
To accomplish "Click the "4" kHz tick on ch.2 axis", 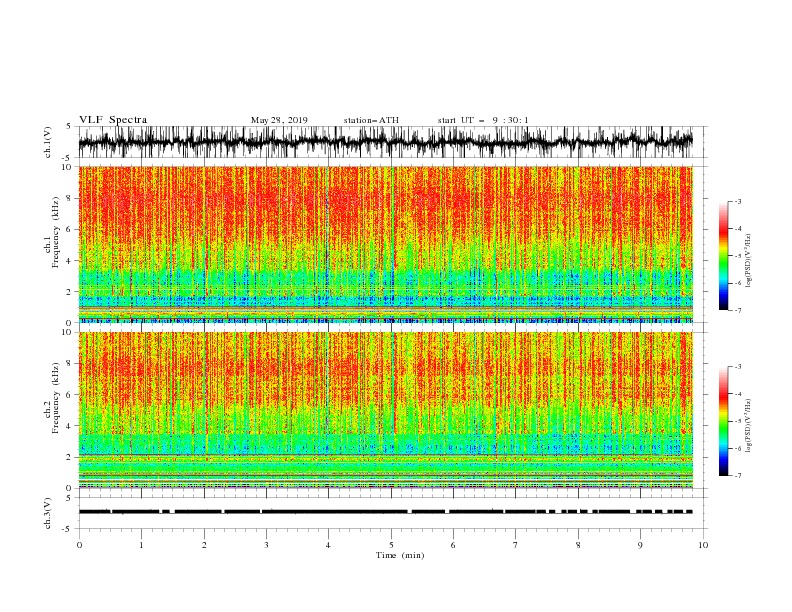I will [x=70, y=426].
